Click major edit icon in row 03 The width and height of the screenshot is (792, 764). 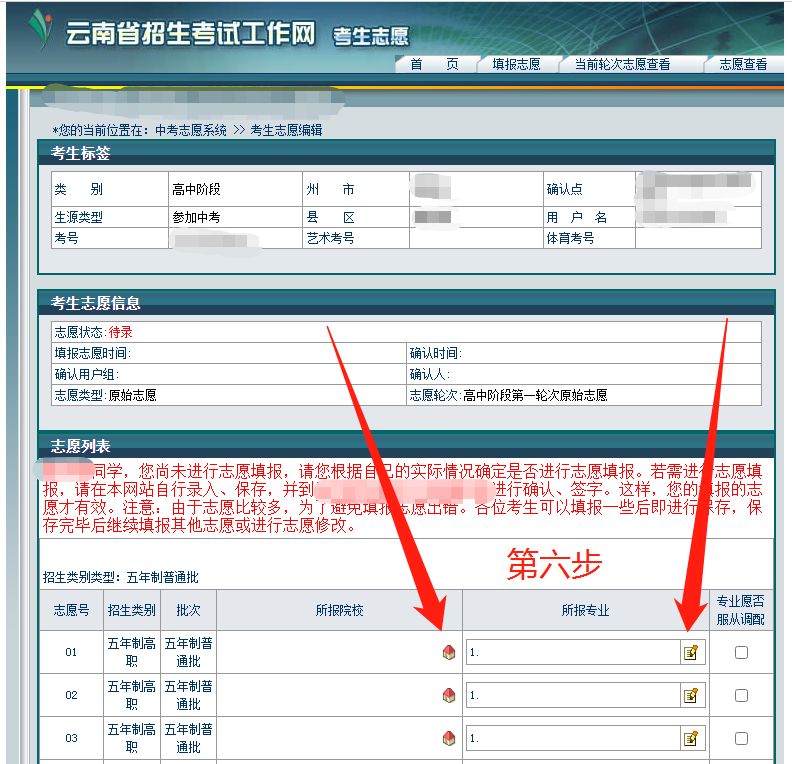(x=690, y=739)
